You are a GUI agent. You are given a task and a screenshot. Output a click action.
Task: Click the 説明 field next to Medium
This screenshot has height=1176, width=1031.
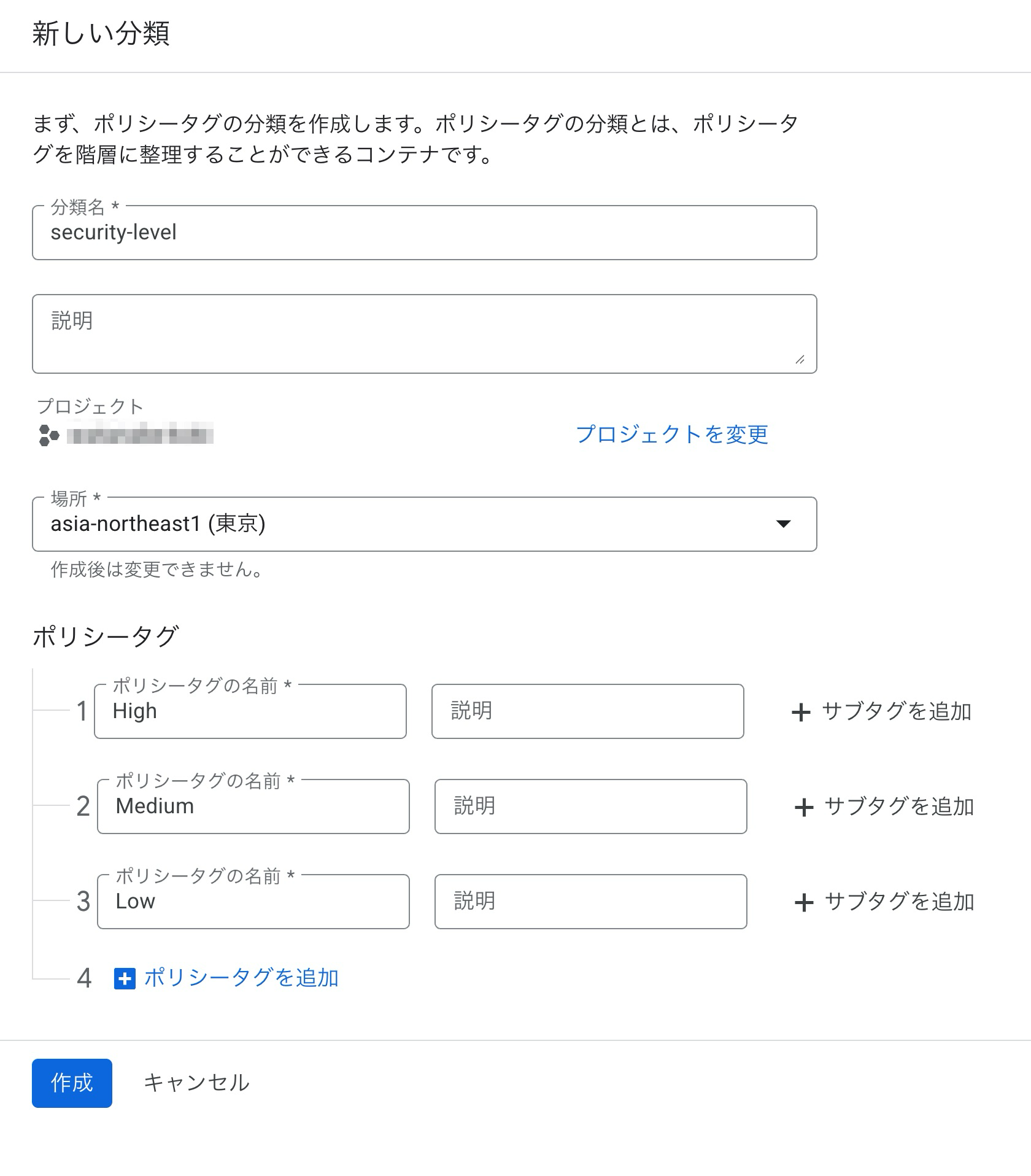click(591, 807)
